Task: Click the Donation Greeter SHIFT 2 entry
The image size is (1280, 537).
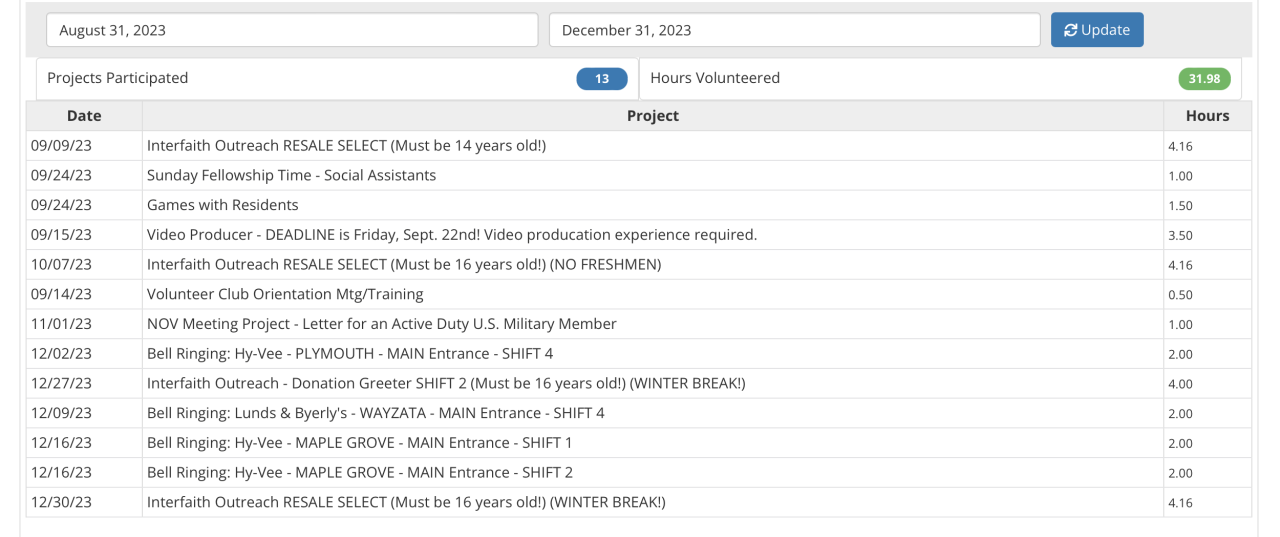Action: (x=445, y=383)
